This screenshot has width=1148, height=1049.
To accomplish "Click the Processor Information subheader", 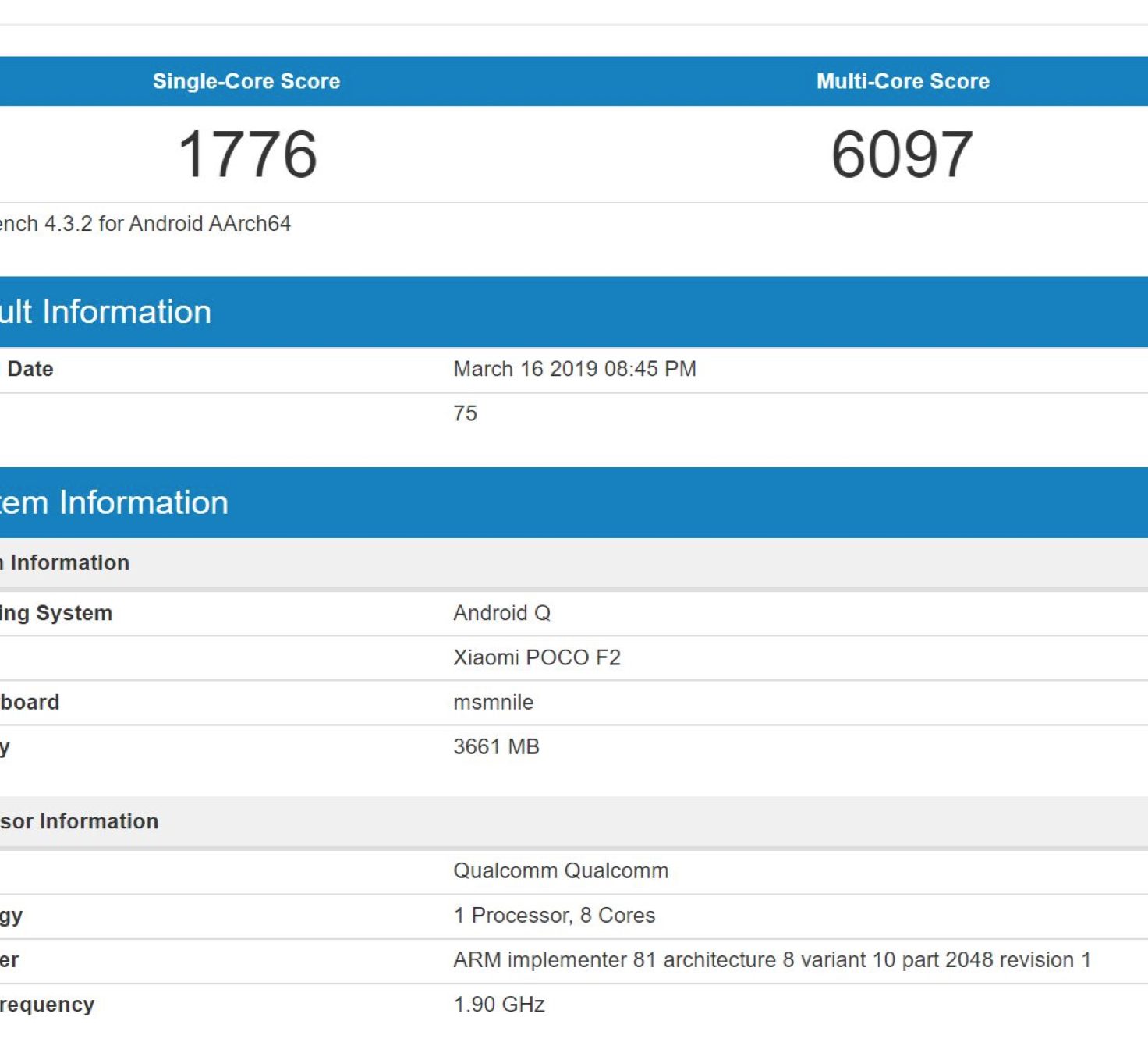I will (x=79, y=821).
